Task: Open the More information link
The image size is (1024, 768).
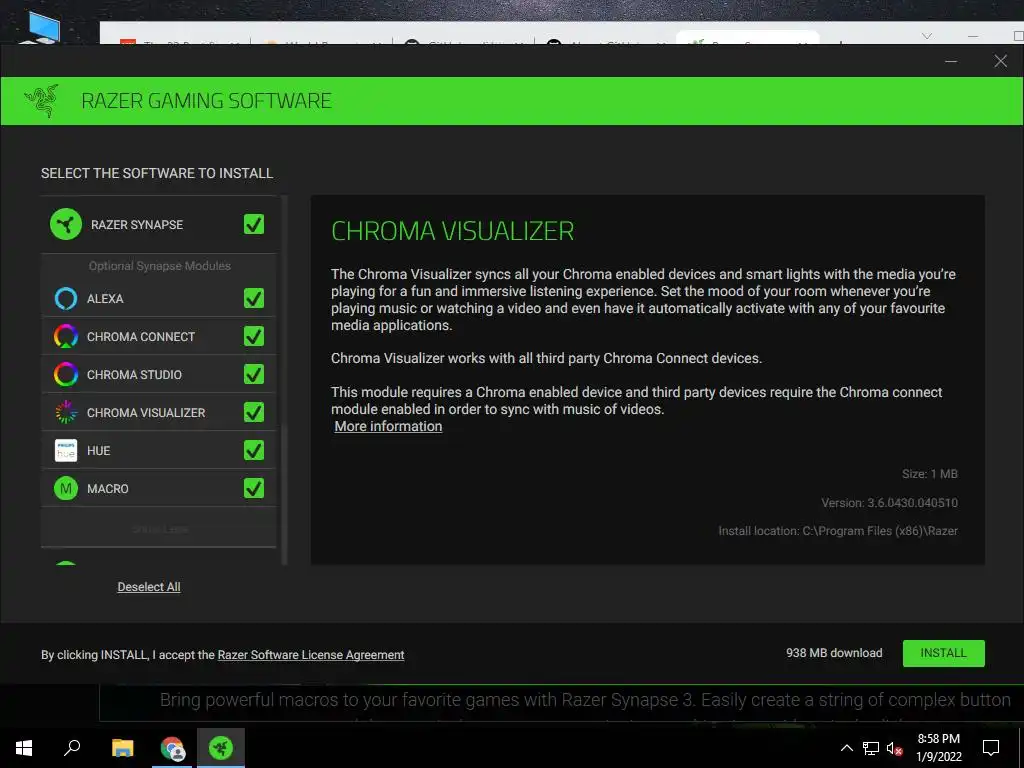Action: point(389,426)
